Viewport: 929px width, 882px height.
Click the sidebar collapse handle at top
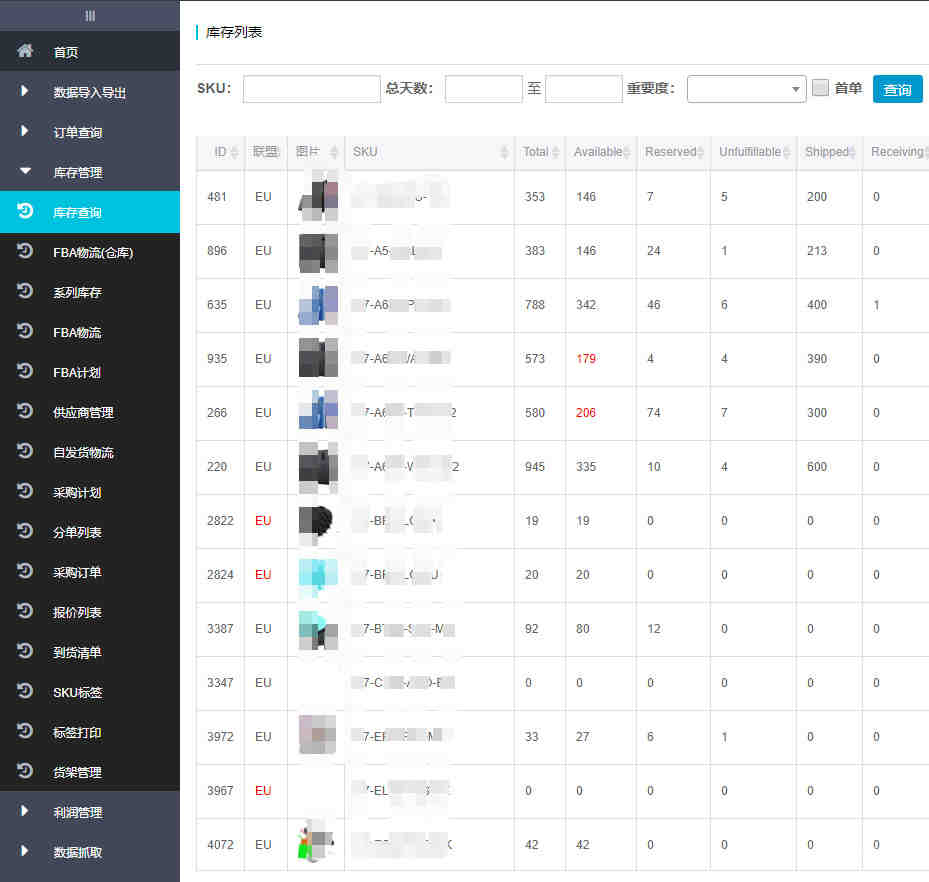pyautogui.click(x=90, y=15)
